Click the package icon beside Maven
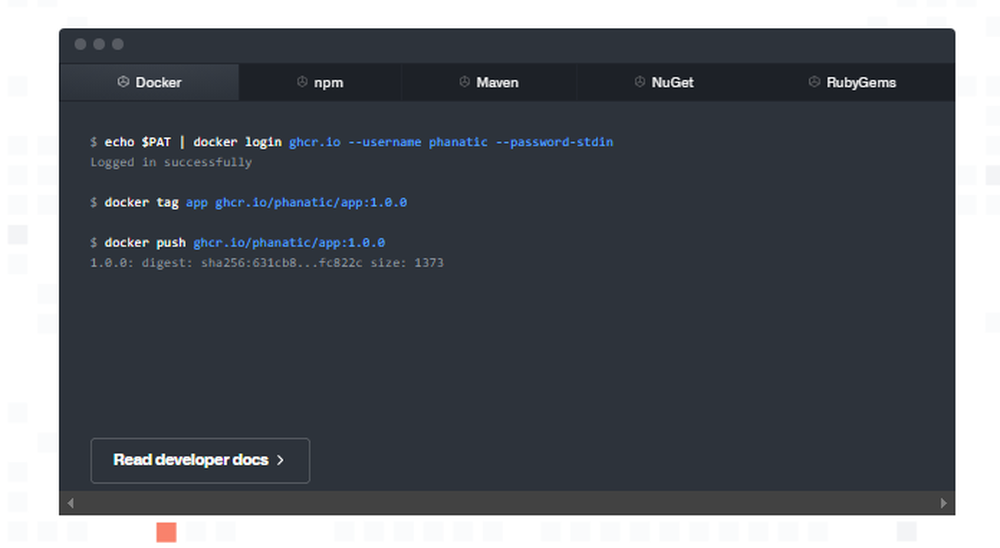The width and height of the screenshot is (1000, 548). (x=464, y=82)
